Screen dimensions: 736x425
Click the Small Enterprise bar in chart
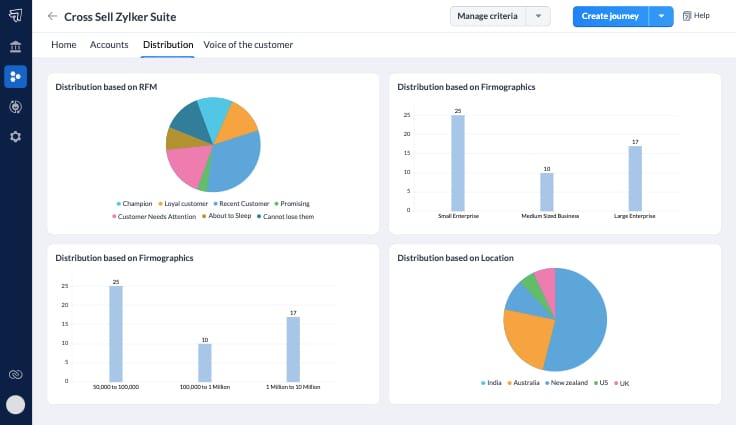tap(458, 162)
